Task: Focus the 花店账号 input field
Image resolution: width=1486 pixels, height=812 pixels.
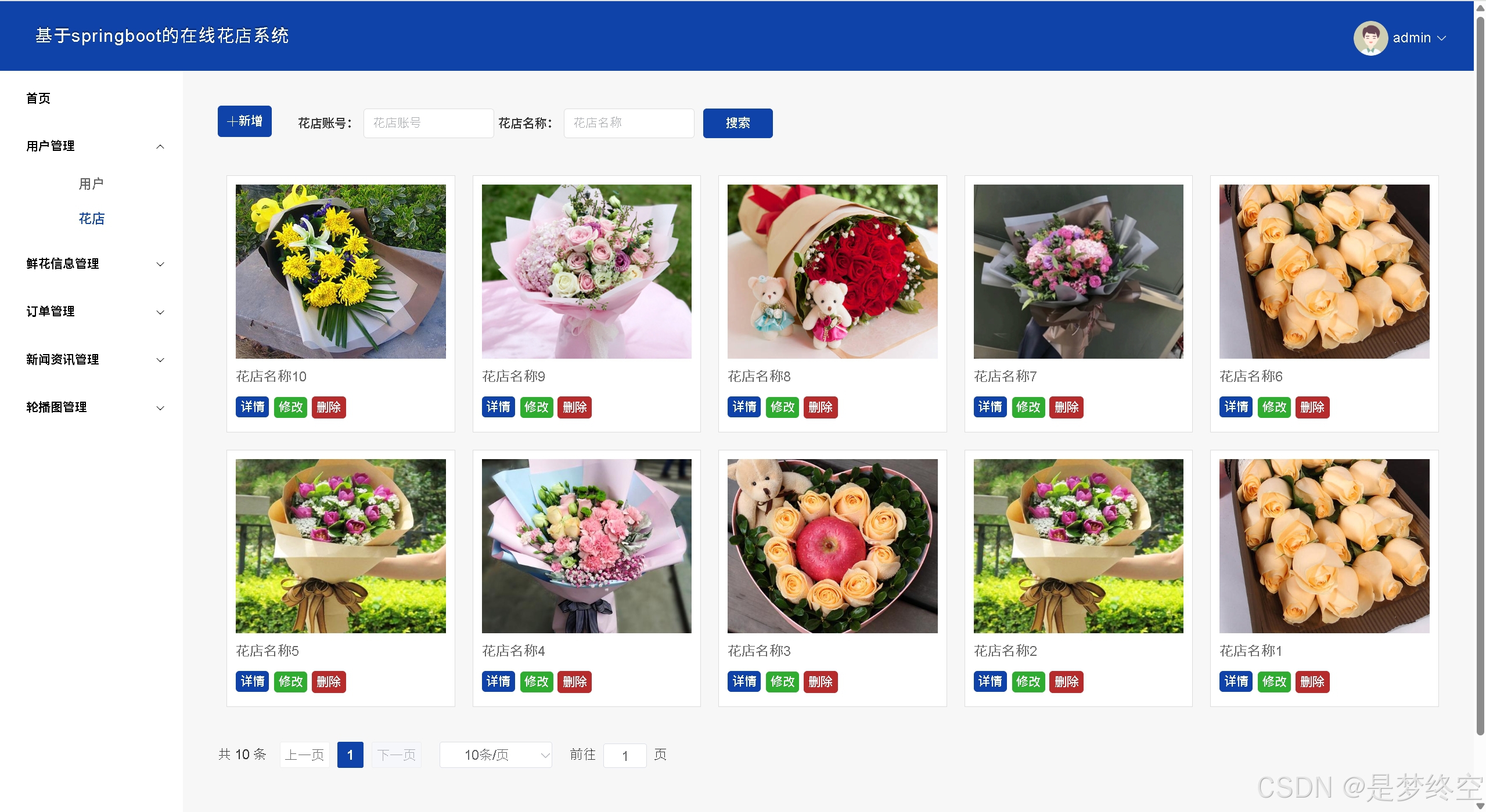Action: point(428,123)
